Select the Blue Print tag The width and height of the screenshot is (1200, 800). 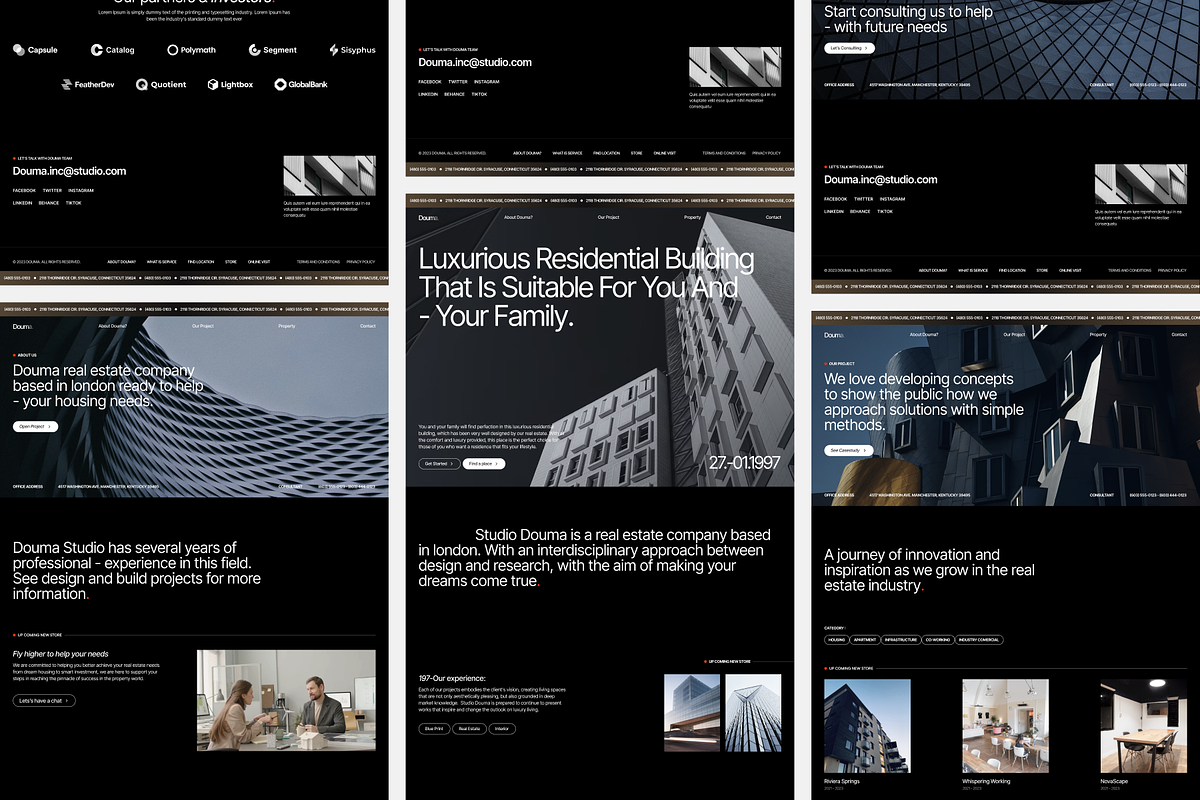[434, 729]
